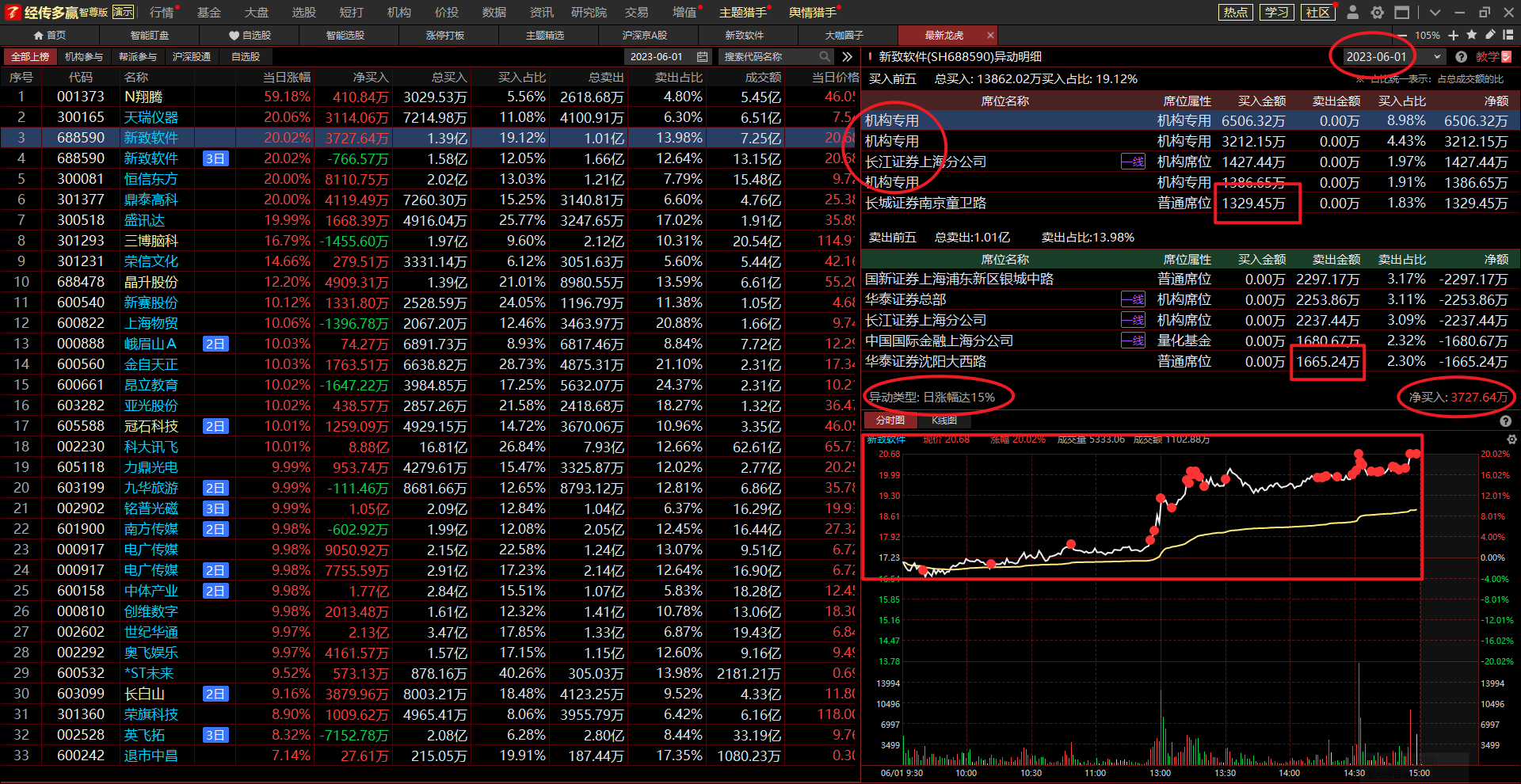The height and width of the screenshot is (784, 1521).
Task: Switch to 涨停打板 tab
Action: 445,36
